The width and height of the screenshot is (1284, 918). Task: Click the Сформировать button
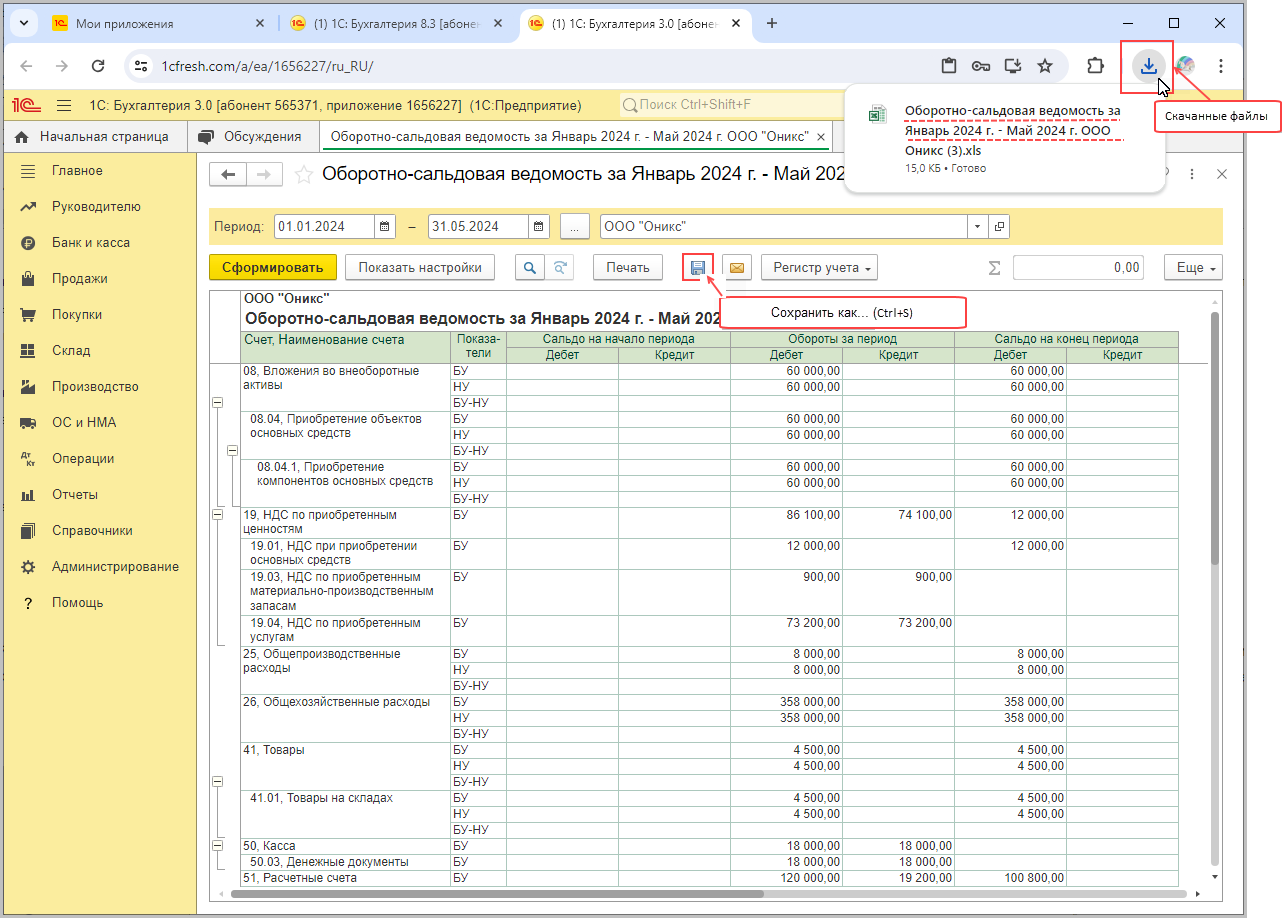point(273,267)
